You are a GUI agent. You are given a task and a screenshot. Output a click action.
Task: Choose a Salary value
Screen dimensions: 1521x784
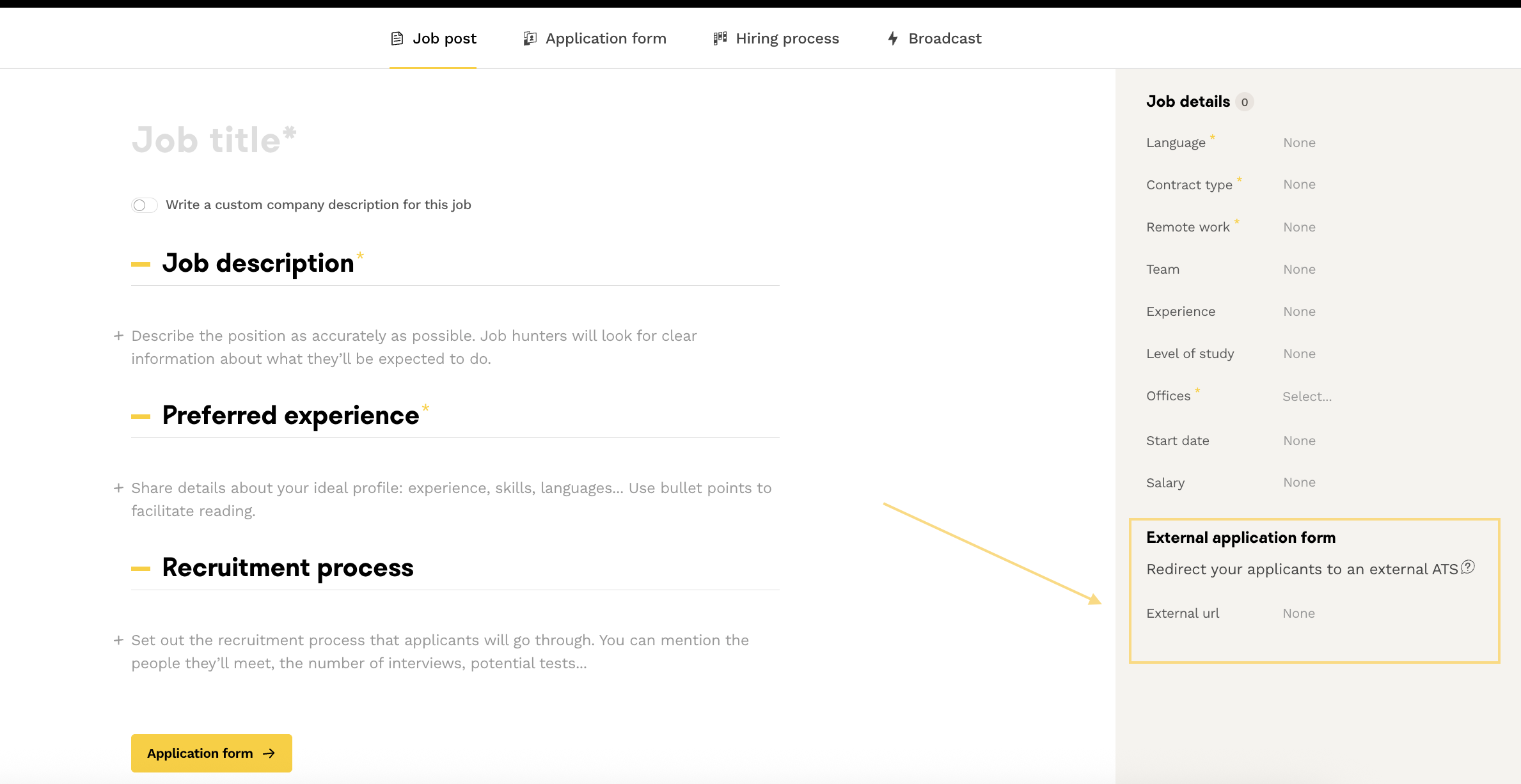click(x=1299, y=482)
